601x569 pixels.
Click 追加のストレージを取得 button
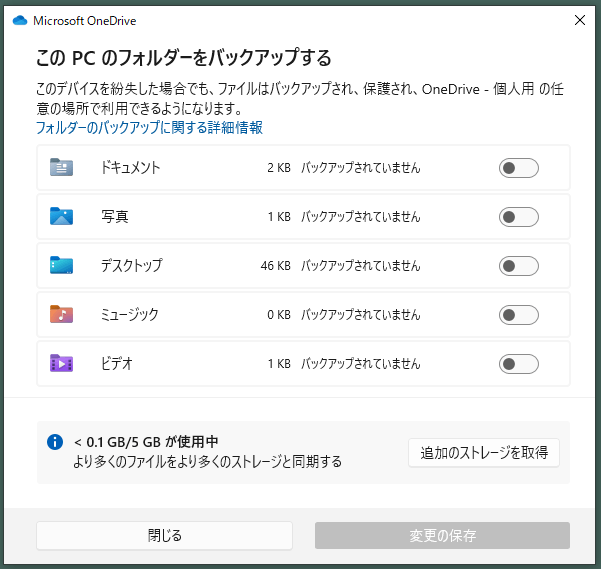[484, 453]
